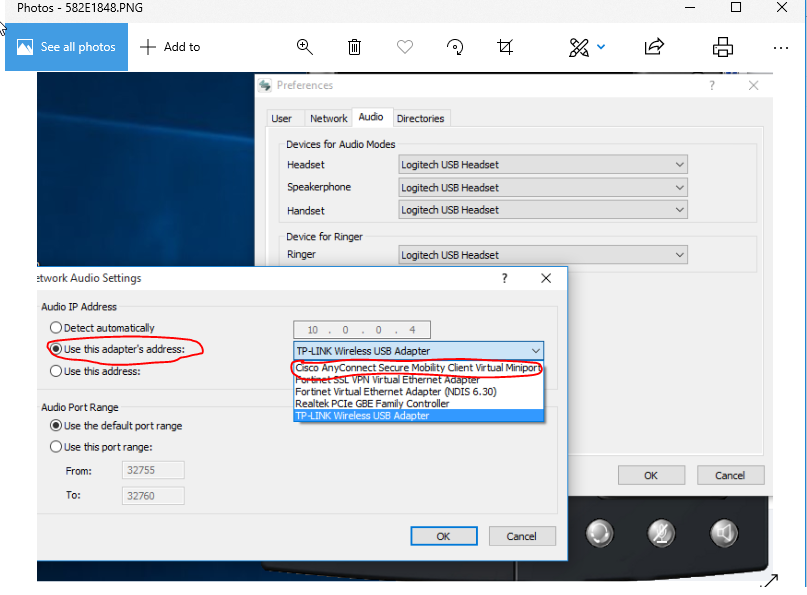Viewport: 807px width, 595px height.
Task: Click the headset button on softphone
Action: [600, 533]
